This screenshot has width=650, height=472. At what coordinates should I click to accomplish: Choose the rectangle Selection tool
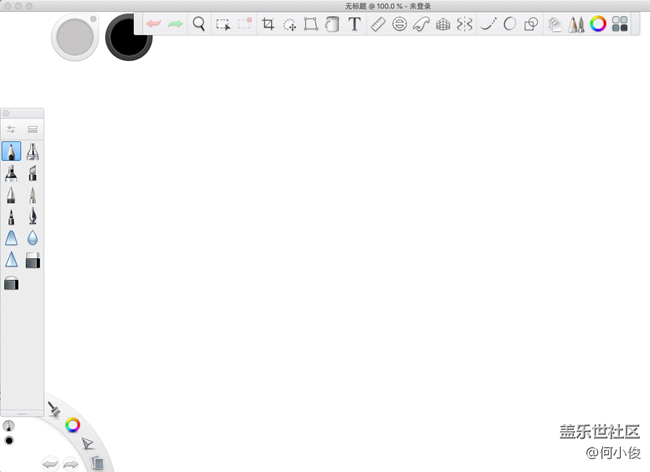coord(222,24)
